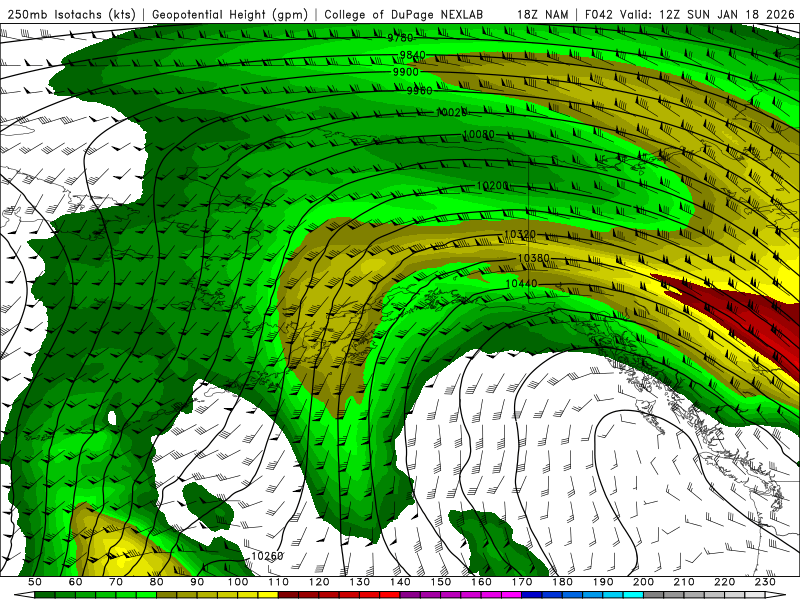Click the 90 kts color scale value

(x=197, y=582)
